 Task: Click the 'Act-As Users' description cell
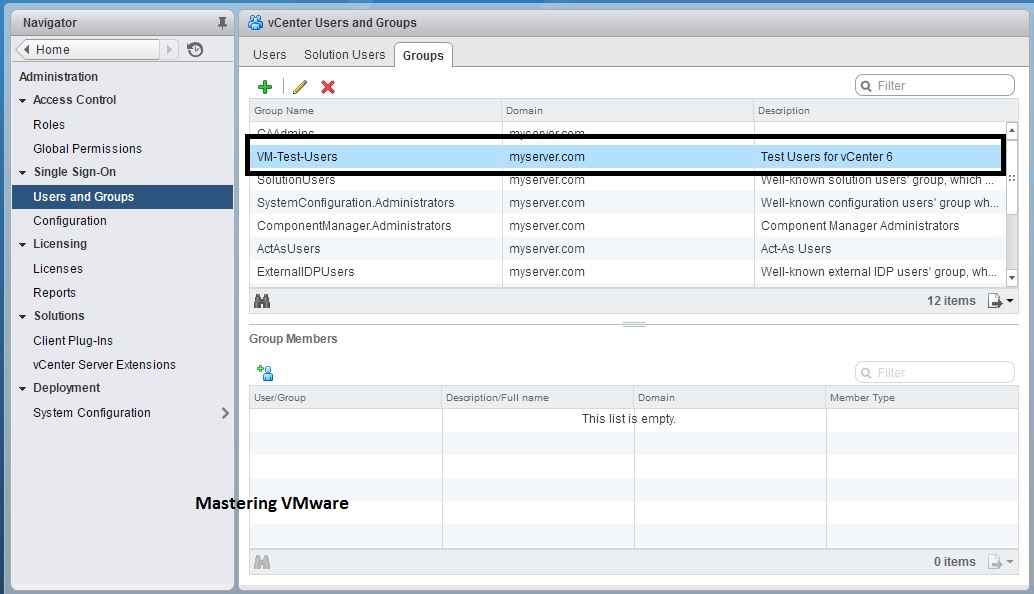click(x=796, y=249)
